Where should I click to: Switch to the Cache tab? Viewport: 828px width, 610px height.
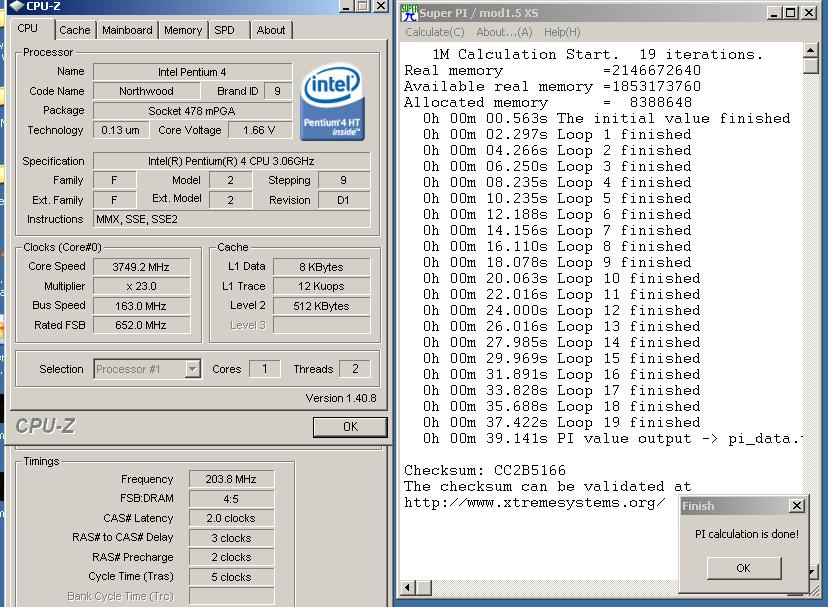(74, 30)
